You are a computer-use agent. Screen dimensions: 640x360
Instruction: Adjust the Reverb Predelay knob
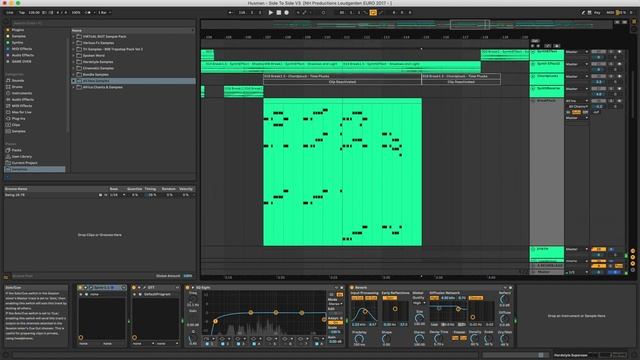[x=359, y=339]
